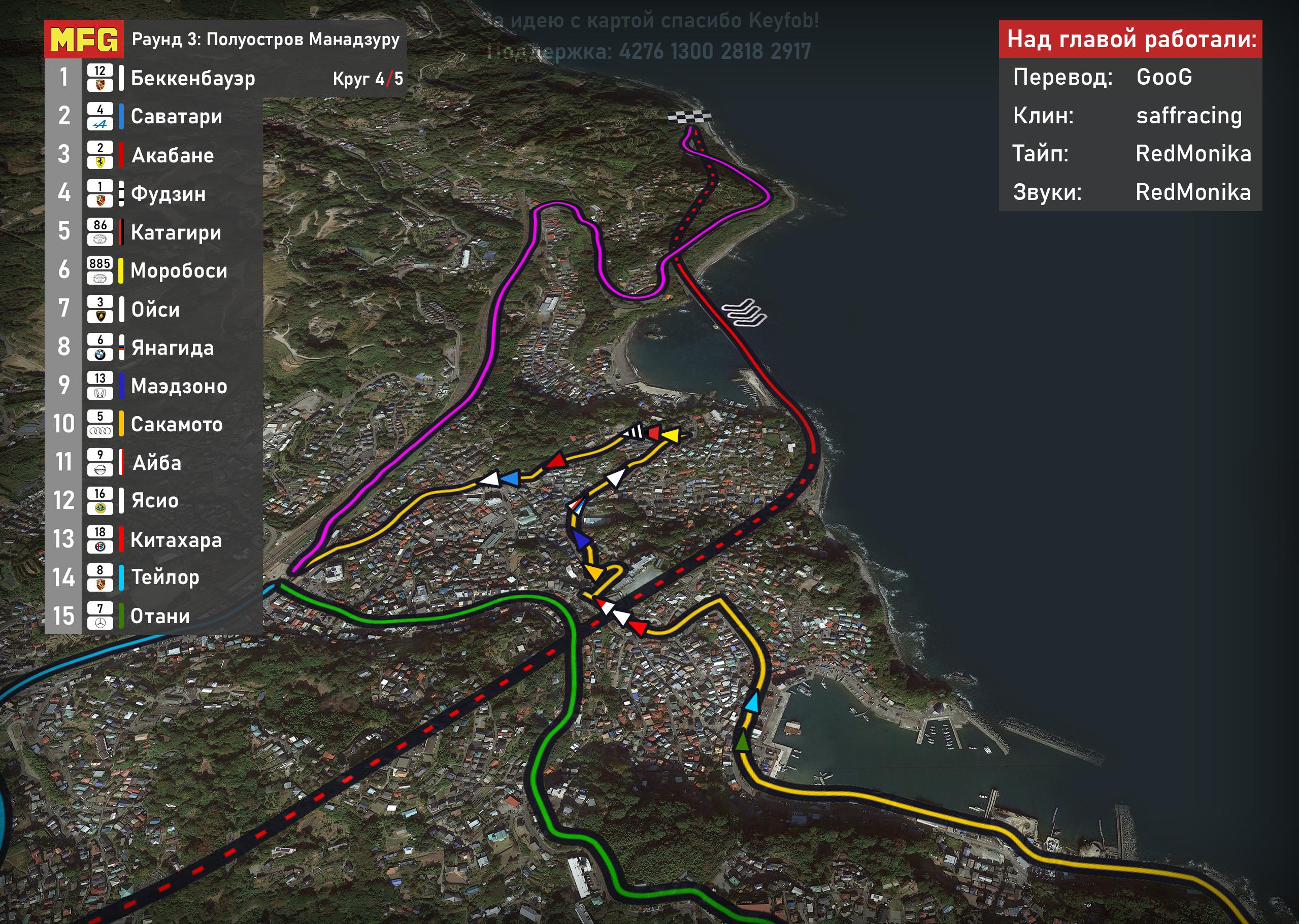
Task: Click yellow team color bar beside Моробоси
Action: click(x=121, y=271)
